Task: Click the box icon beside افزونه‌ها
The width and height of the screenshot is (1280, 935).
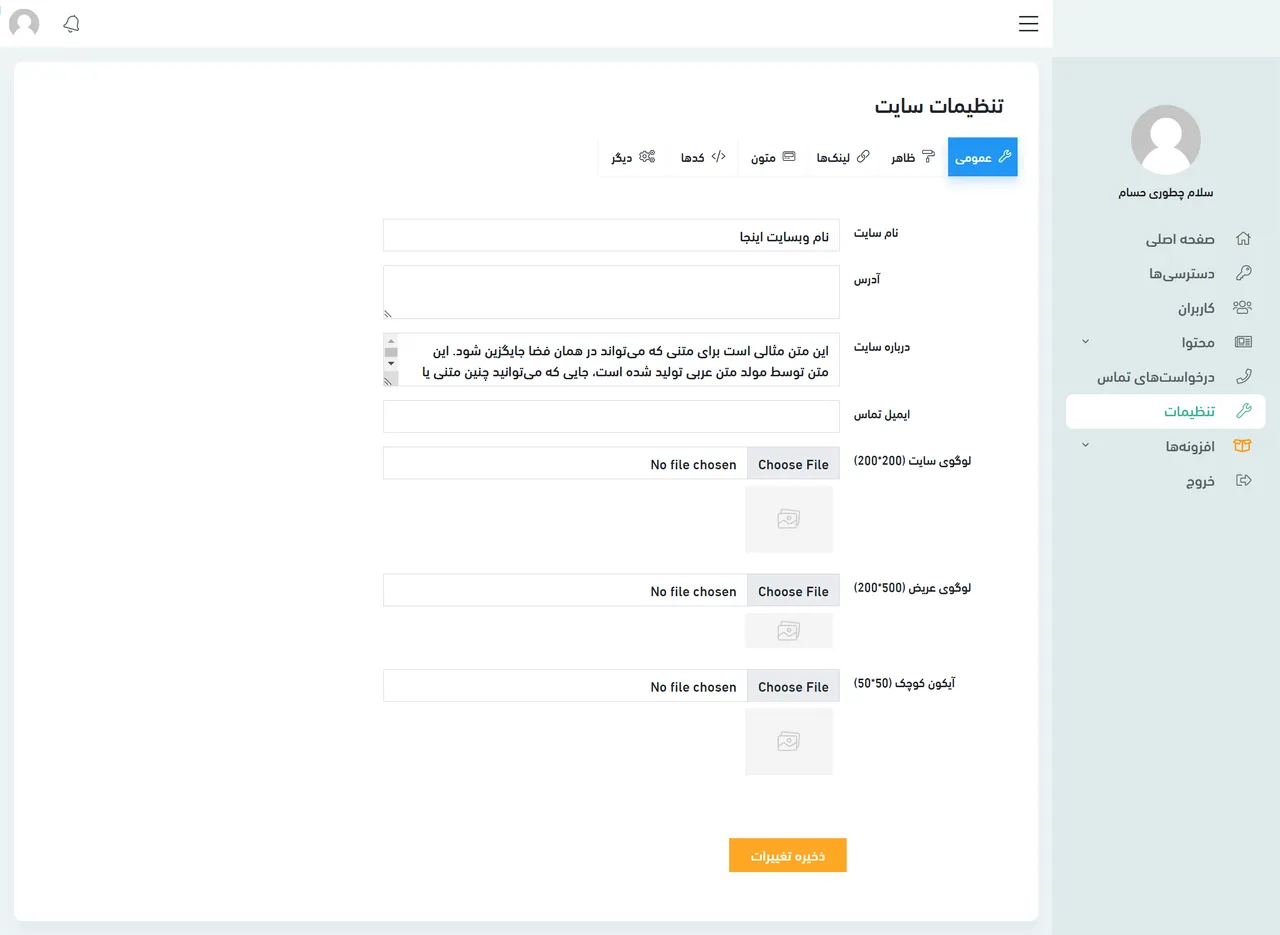Action: [1243, 446]
